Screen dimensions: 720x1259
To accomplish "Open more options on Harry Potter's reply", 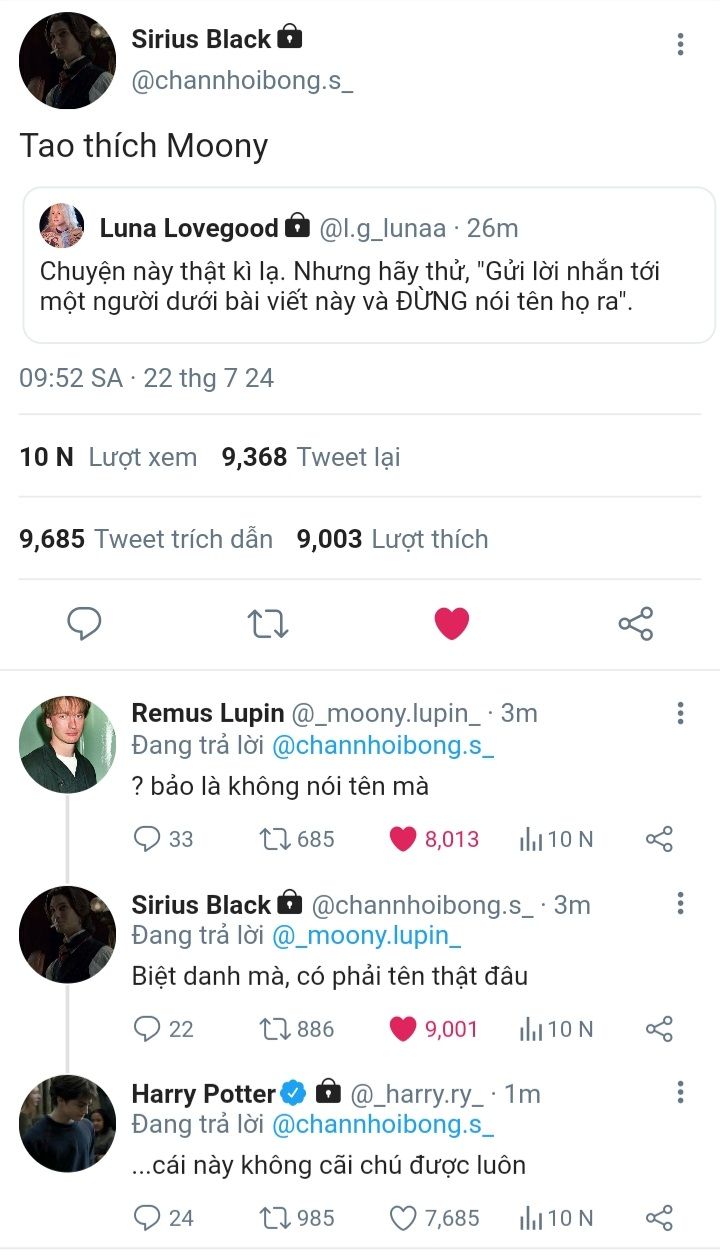I will click(x=680, y=1092).
